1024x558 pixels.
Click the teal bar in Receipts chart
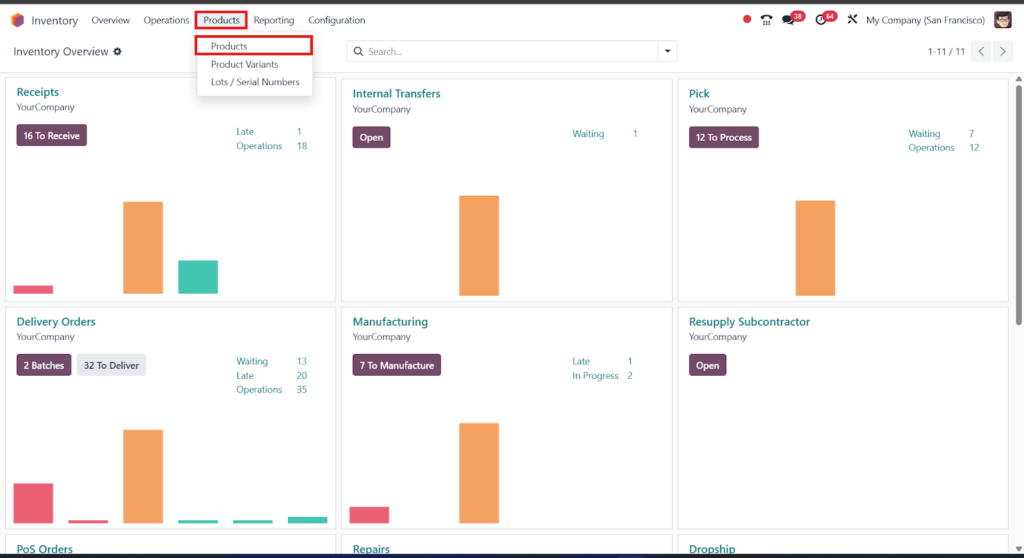click(x=198, y=277)
